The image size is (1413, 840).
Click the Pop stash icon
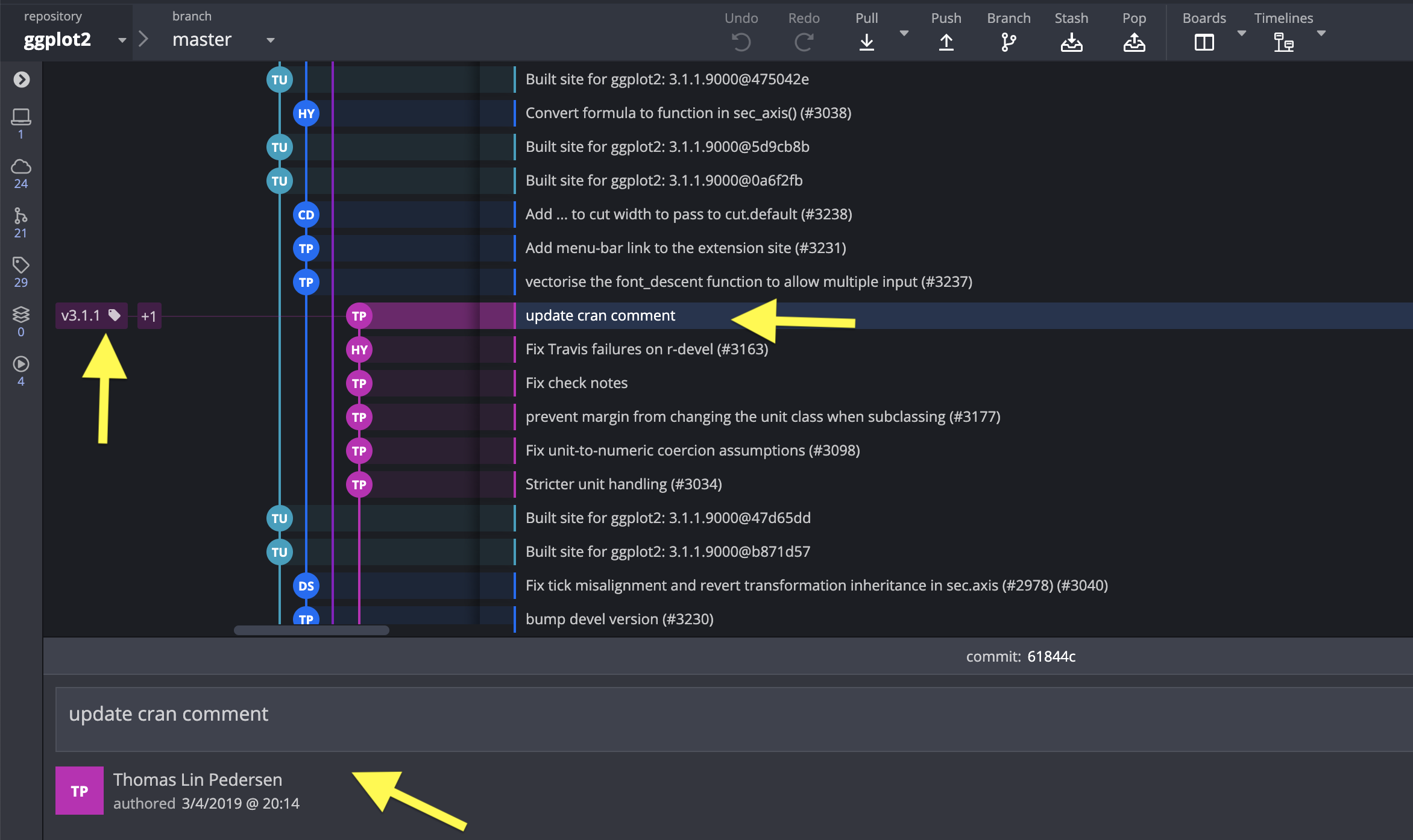click(1134, 42)
